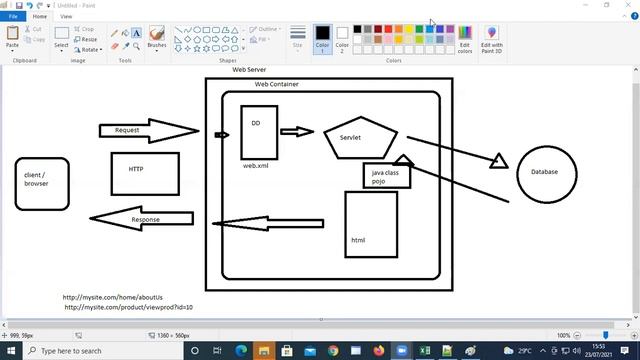Click the vertical scrollbar down arrow

click(636, 317)
